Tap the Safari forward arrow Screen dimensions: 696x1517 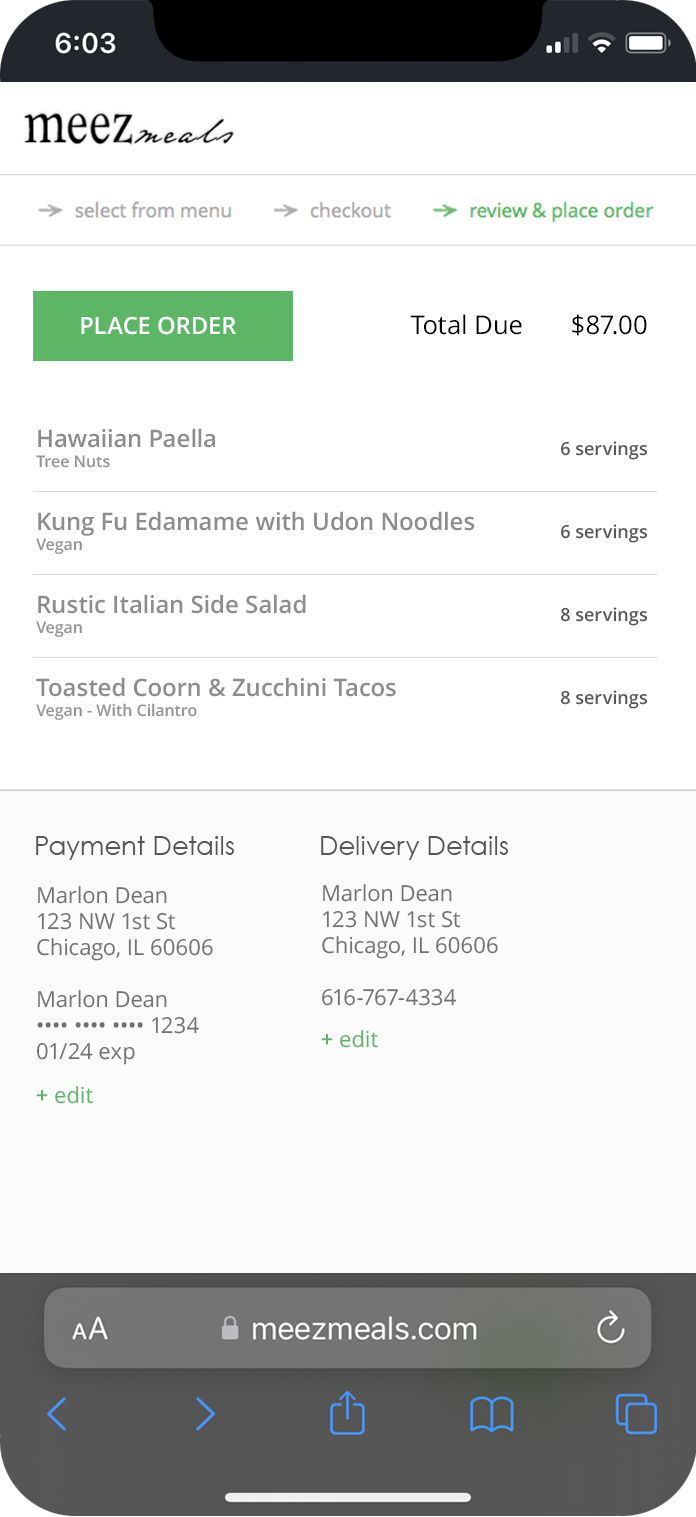205,1414
